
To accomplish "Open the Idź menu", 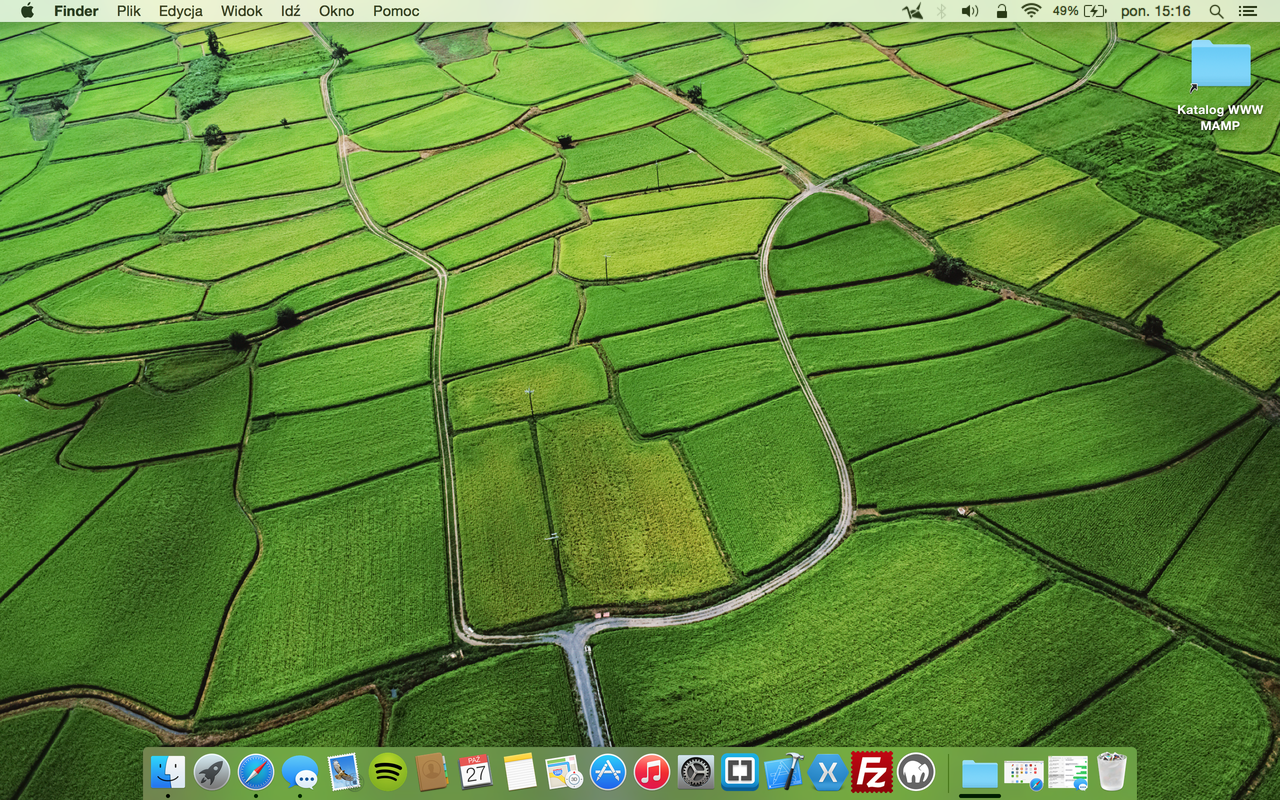I will tap(291, 11).
